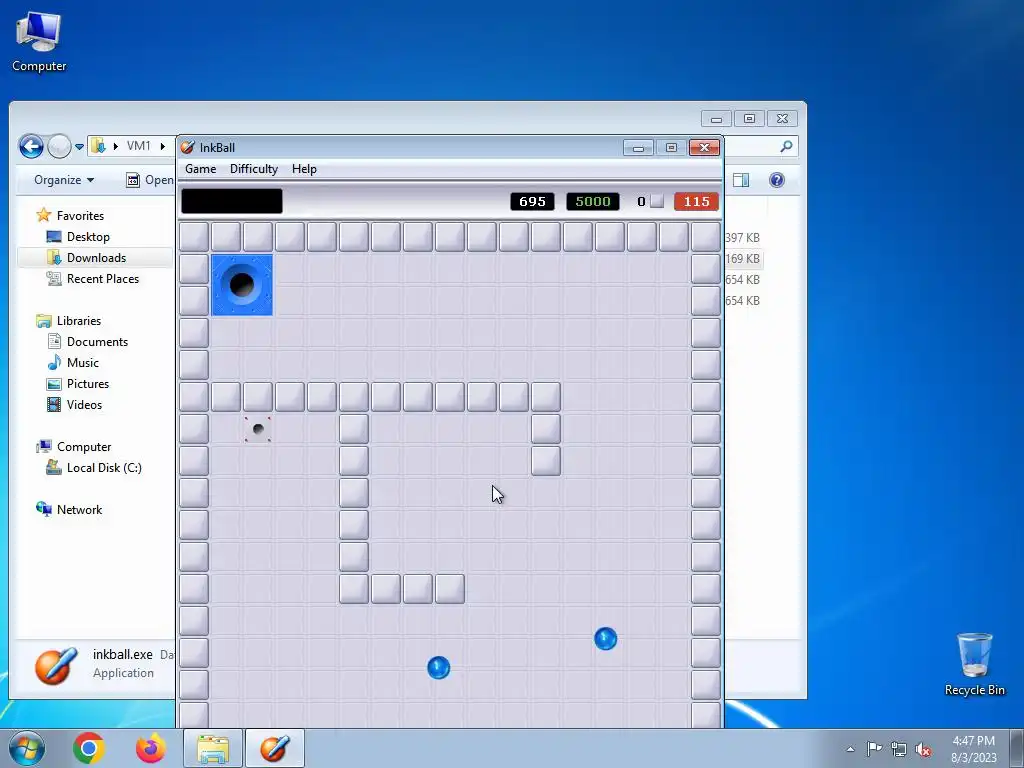Open recent locations dropdown arrow in Explorer
Screen dimensions: 1024x768
79,147
